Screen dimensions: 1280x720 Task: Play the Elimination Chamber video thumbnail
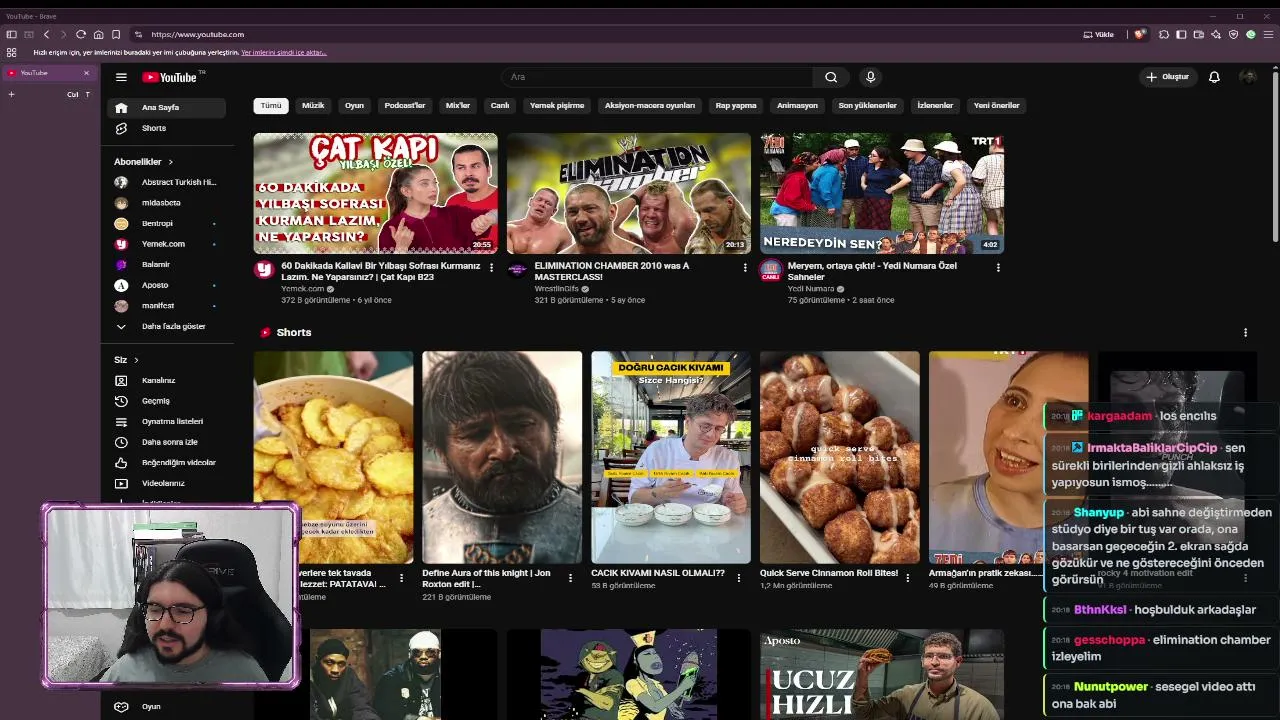(628, 193)
